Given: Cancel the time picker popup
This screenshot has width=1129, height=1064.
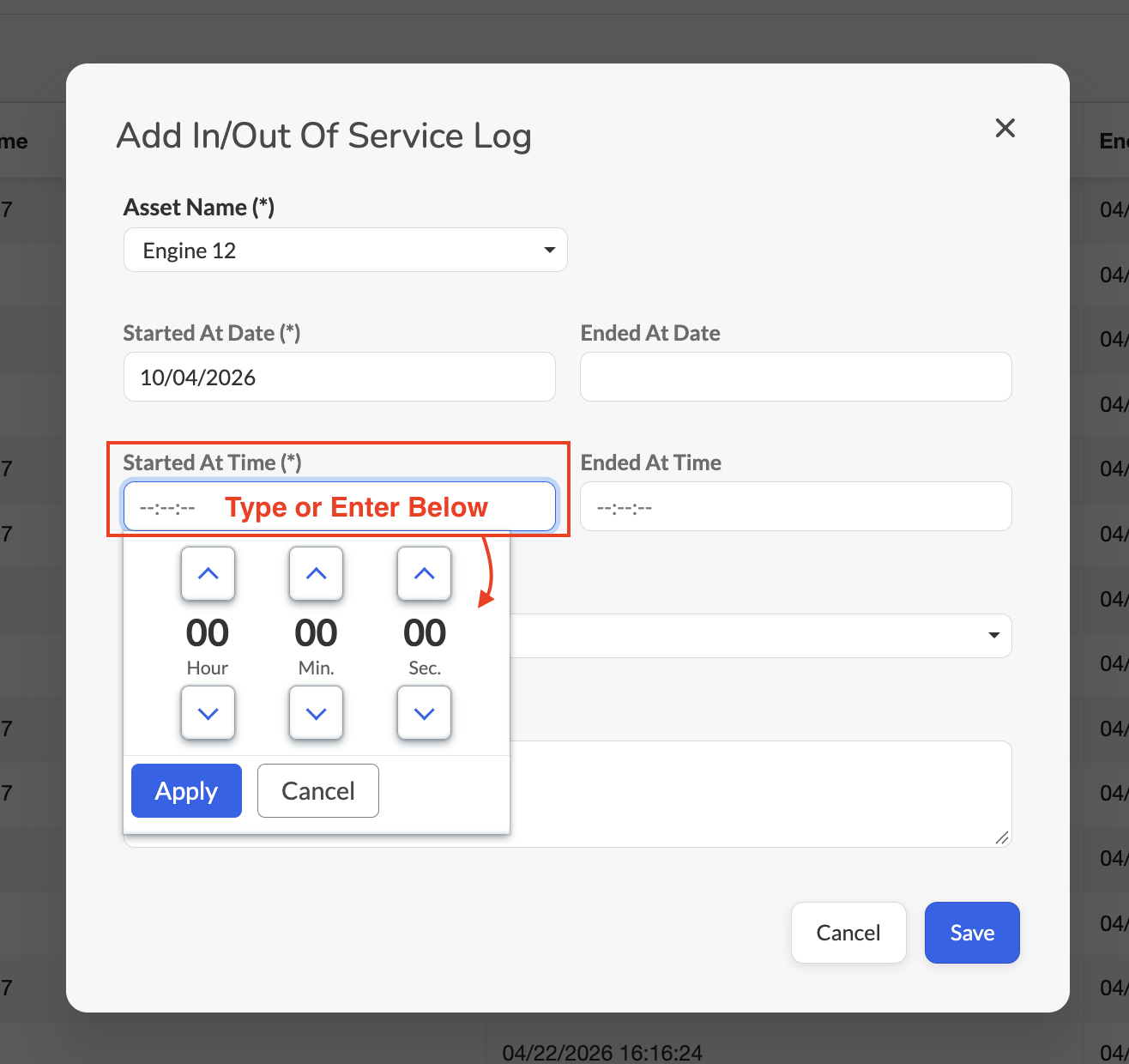Looking at the screenshot, I should click(x=318, y=790).
